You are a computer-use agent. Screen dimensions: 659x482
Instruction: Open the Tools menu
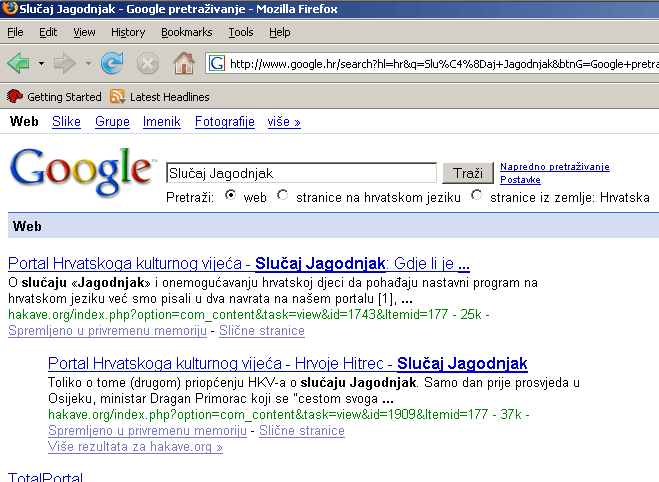pyautogui.click(x=241, y=32)
